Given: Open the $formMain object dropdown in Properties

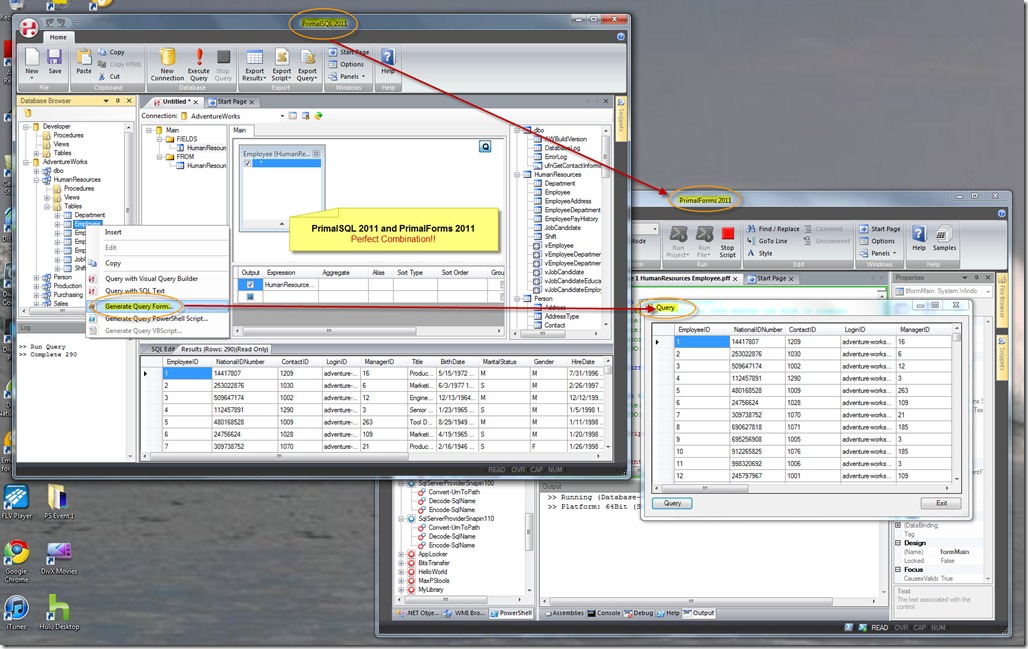Looking at the screenshot, I should coord(988,291).
